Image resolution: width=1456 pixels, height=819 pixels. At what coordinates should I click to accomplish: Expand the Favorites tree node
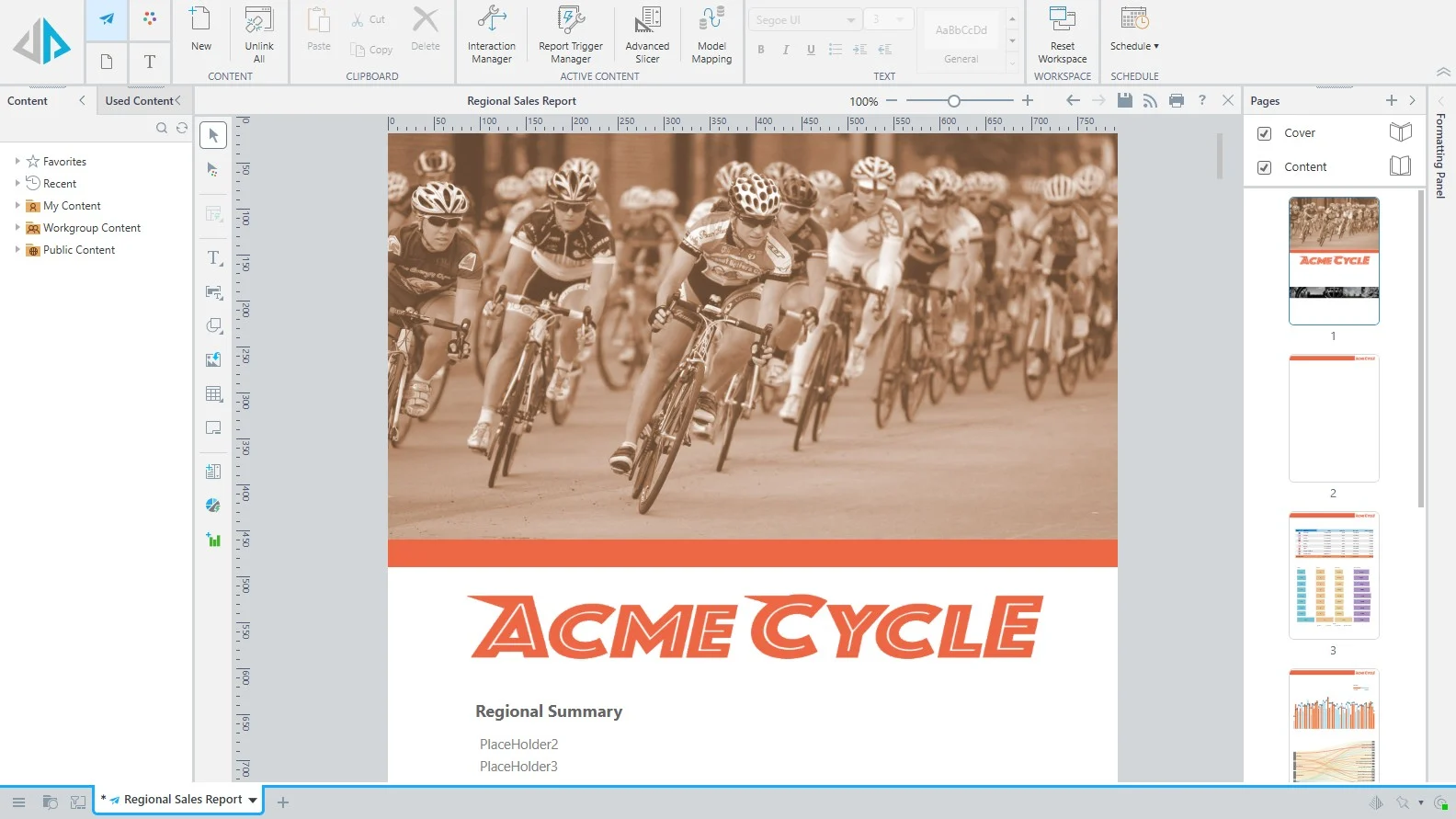tap(17, 161)
